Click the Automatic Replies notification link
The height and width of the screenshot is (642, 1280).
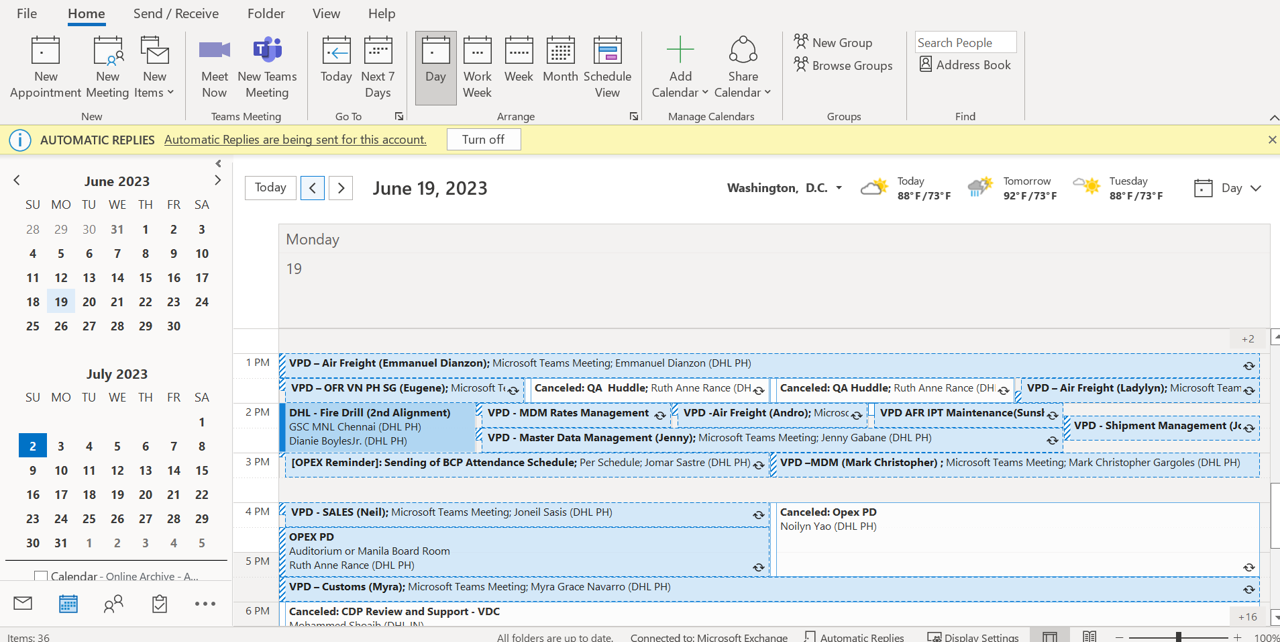pyautogui.click(x=295, y=140)
